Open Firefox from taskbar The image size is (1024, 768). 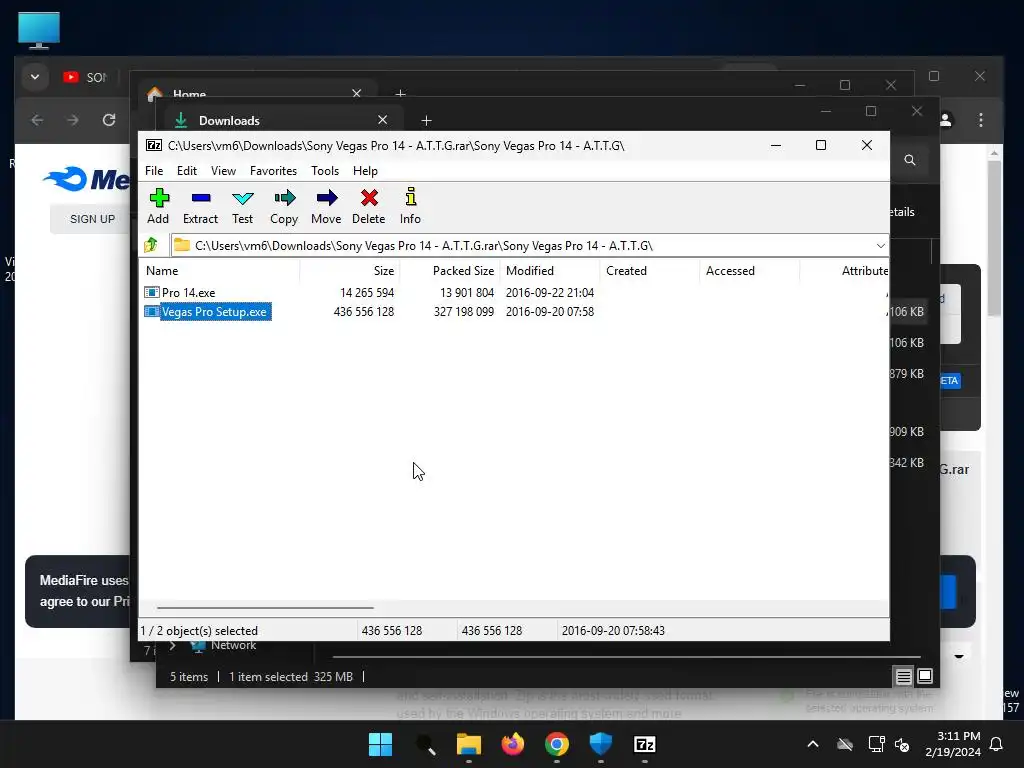click(513, 744)
